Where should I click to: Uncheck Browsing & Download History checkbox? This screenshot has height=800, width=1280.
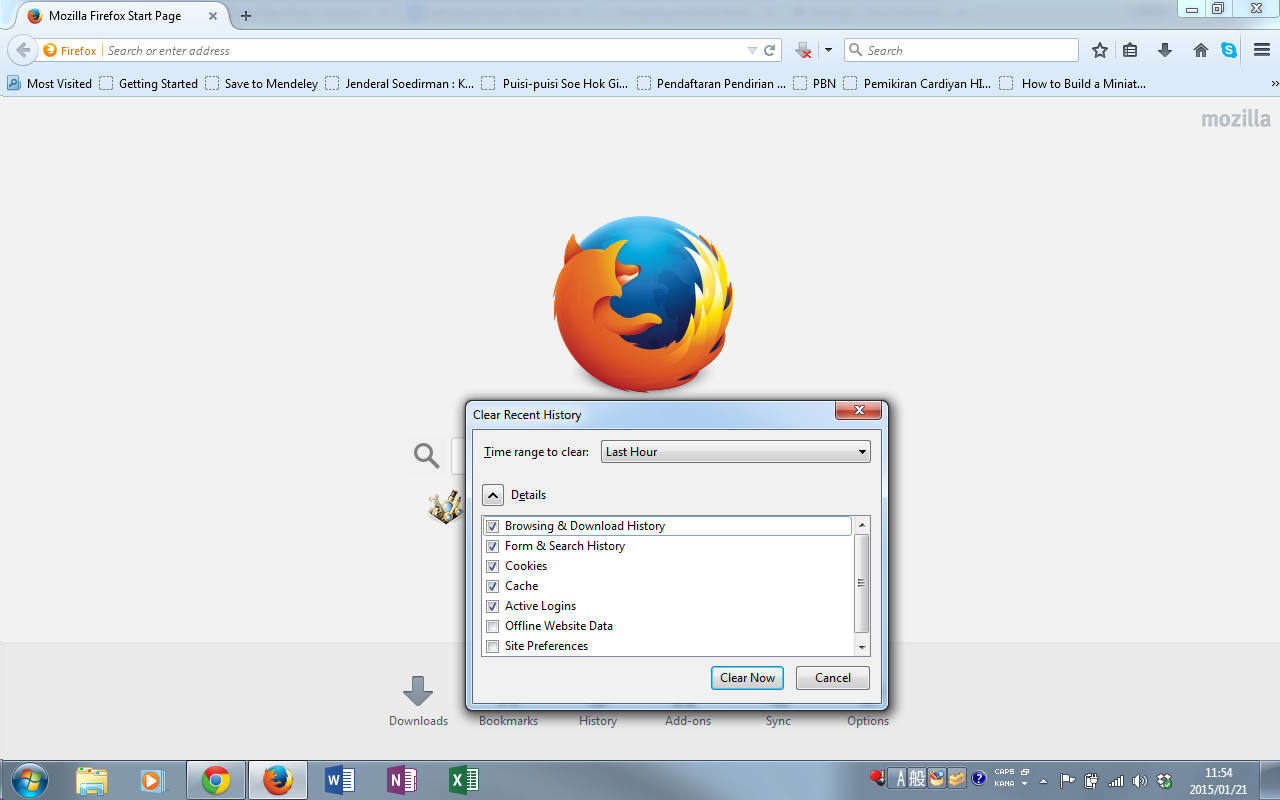tap(492, 526)
